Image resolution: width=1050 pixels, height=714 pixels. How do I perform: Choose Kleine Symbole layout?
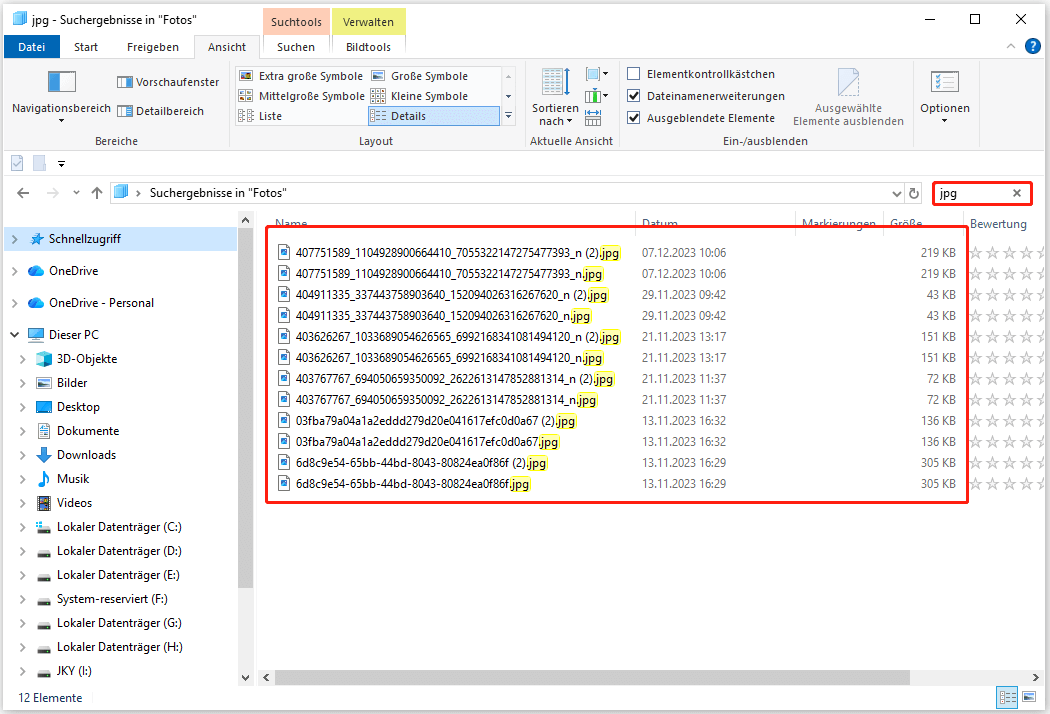[x=420, y=96]
